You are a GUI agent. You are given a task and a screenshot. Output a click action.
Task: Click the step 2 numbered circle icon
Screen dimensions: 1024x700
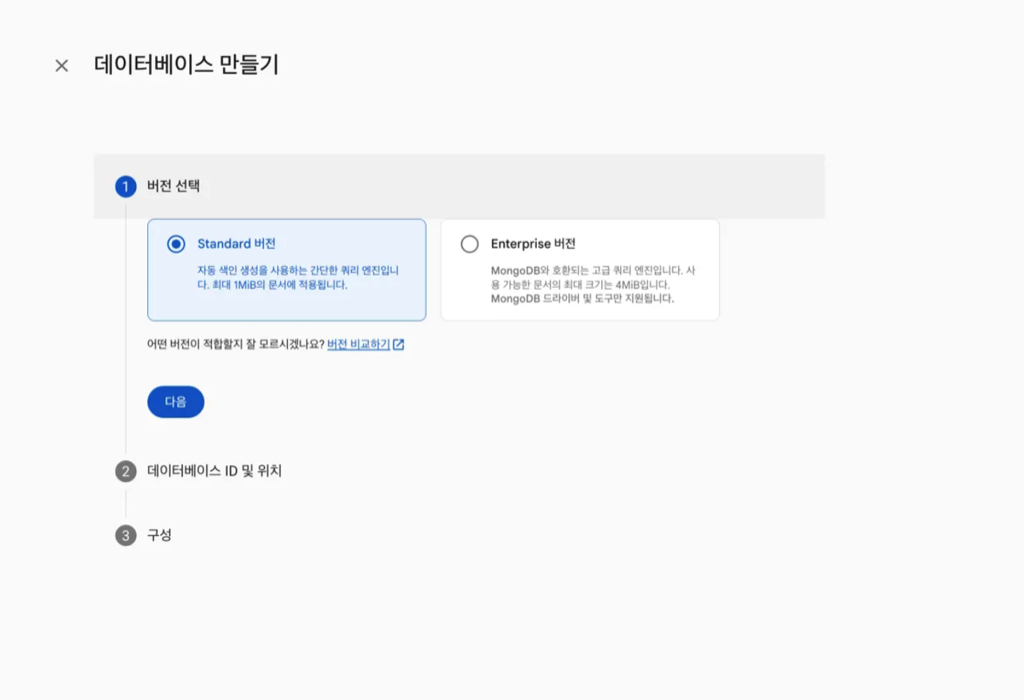(124, 470)
